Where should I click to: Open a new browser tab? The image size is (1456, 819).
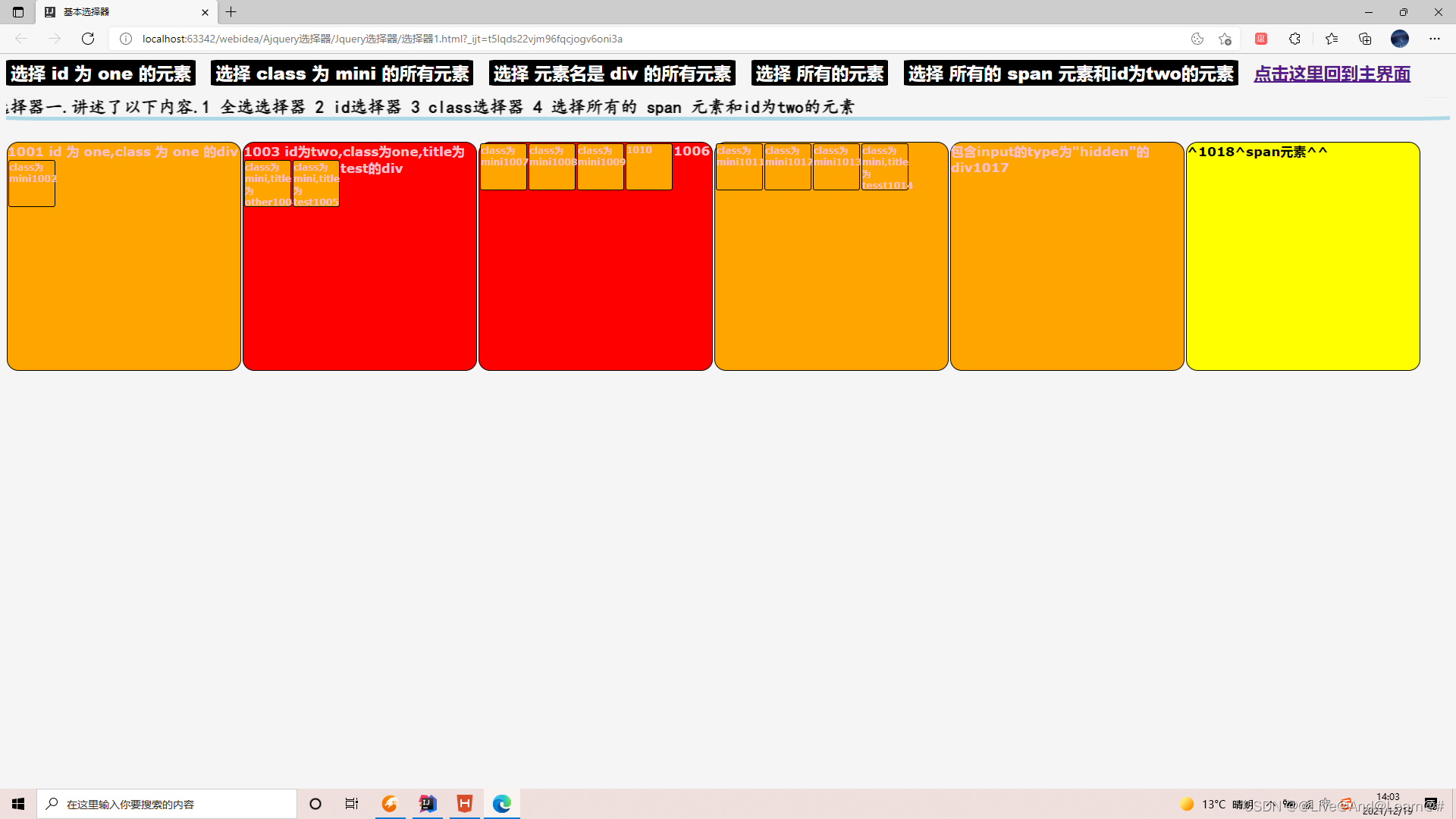click(231, 12)
